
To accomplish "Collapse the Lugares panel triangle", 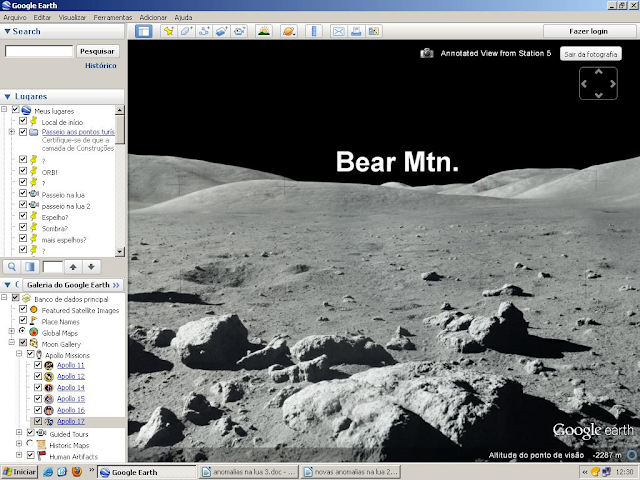I will [7, 97].
